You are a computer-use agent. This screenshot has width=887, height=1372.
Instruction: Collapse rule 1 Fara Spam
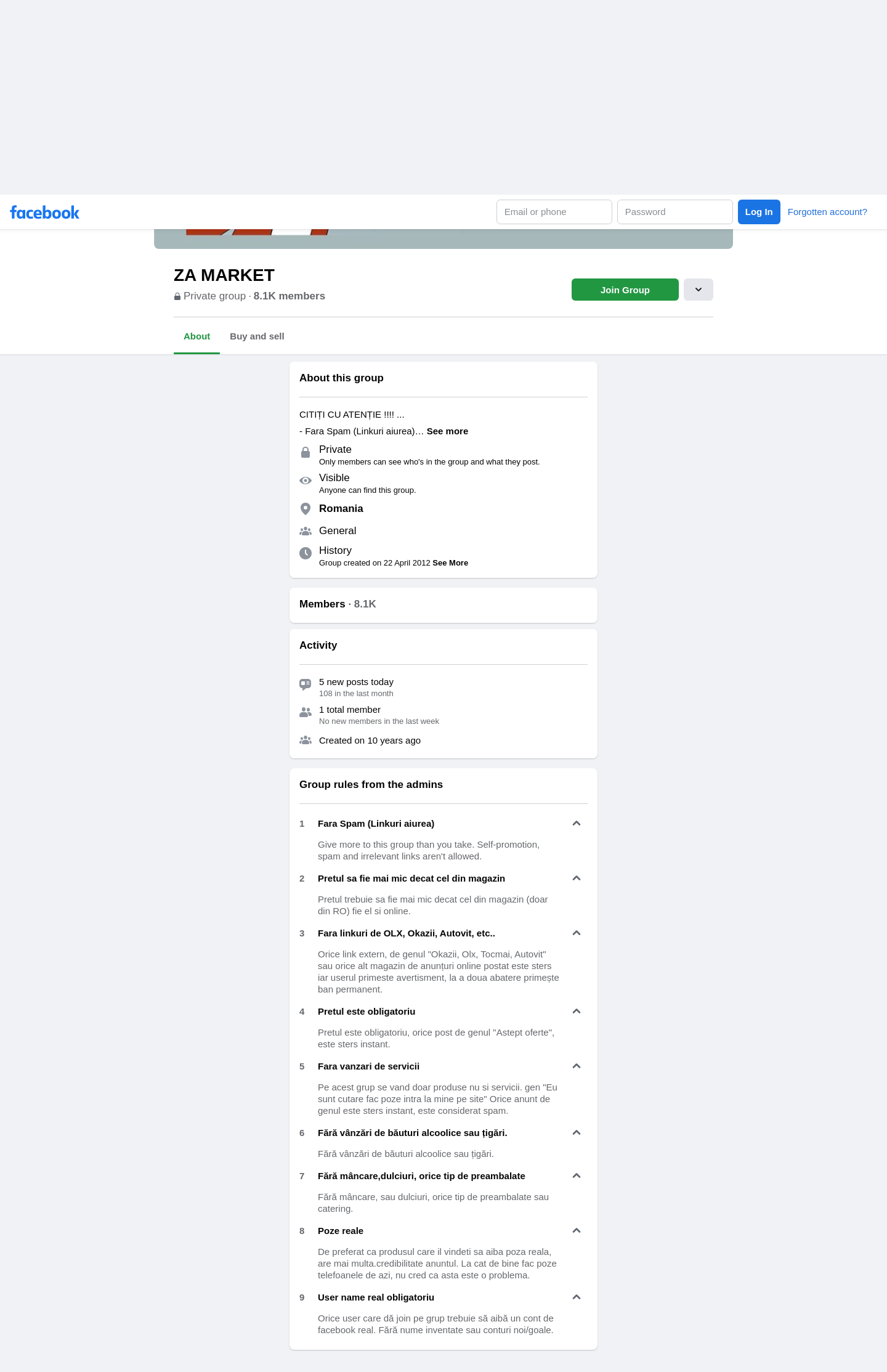pos(577,824)
